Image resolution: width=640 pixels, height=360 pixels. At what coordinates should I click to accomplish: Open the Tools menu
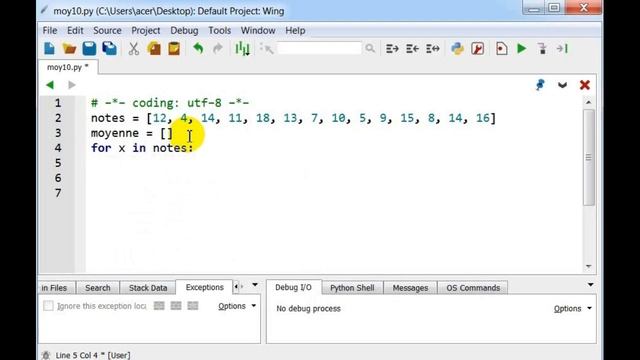coord(220,31)
